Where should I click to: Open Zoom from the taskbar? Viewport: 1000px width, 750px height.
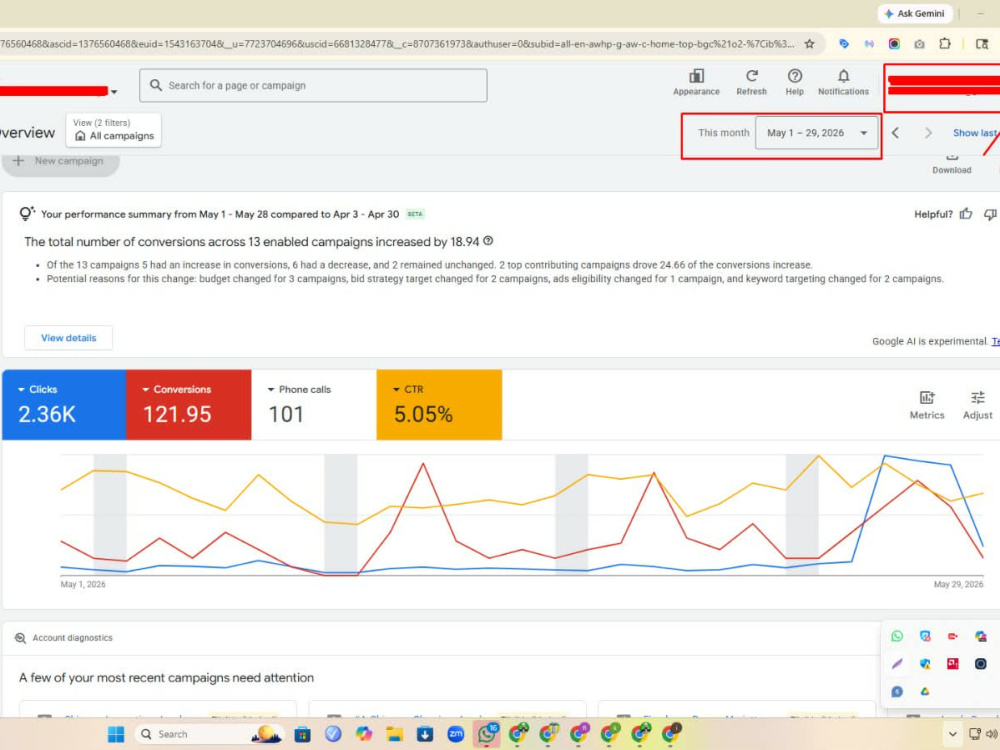(x=455, y=734)
